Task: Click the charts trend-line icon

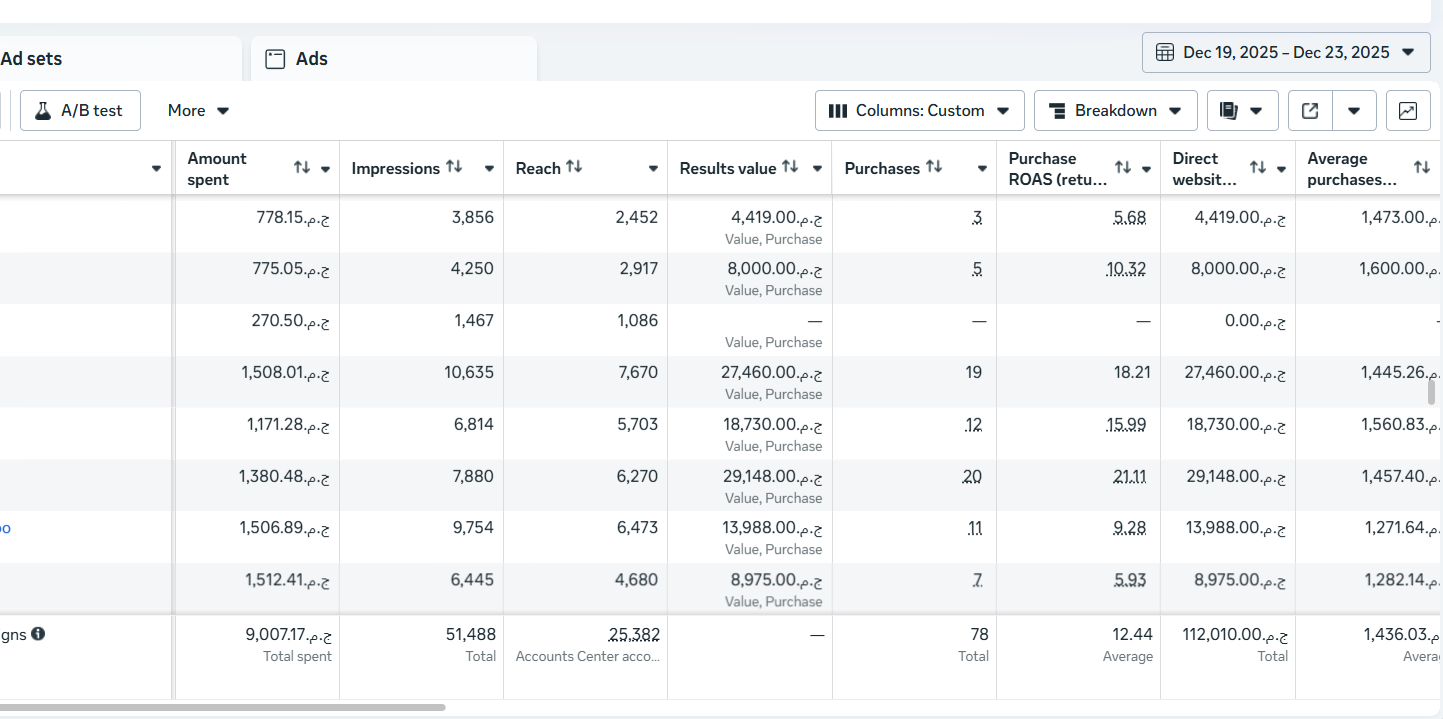Action: (1407, 110)
